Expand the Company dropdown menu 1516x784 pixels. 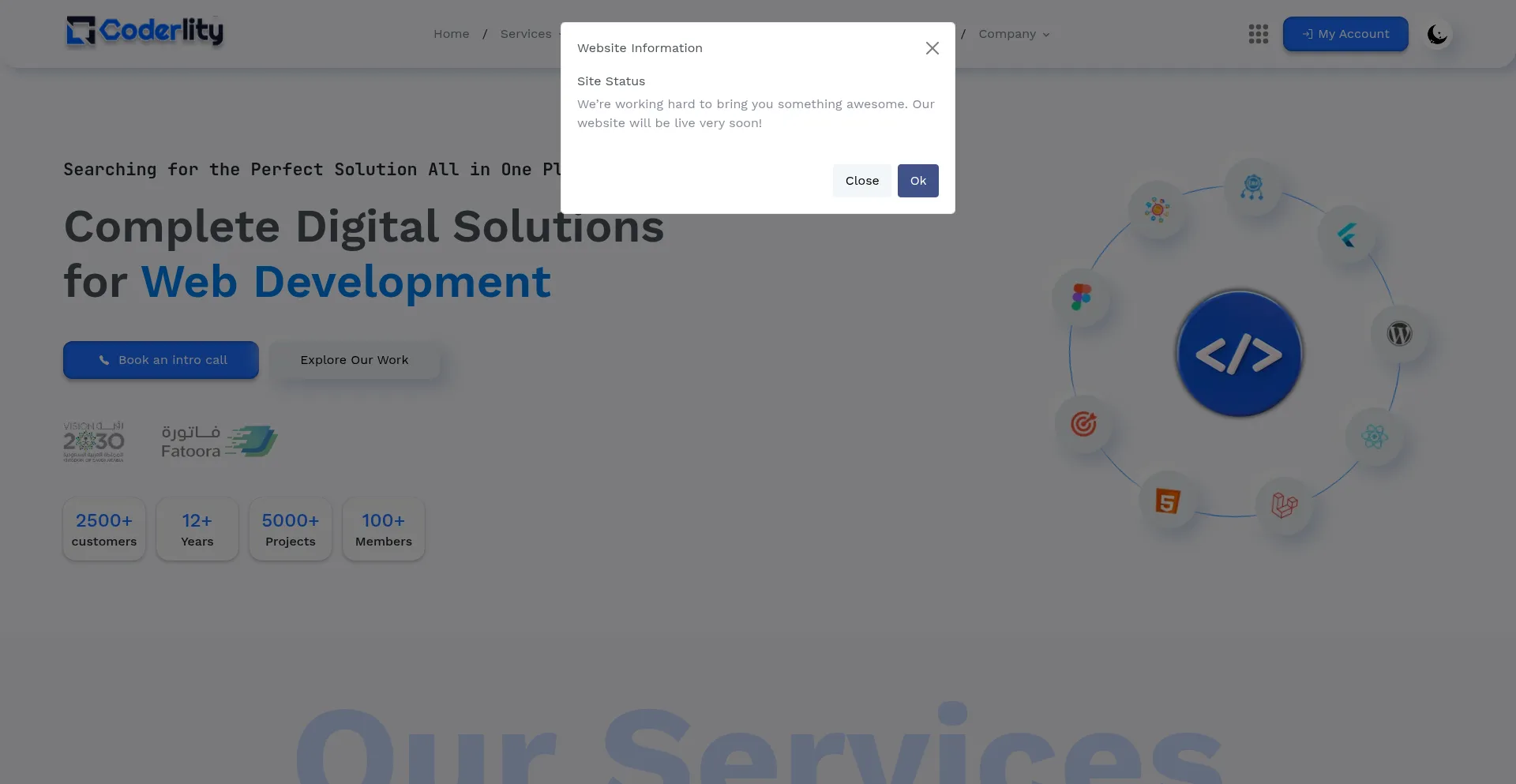1014,34
